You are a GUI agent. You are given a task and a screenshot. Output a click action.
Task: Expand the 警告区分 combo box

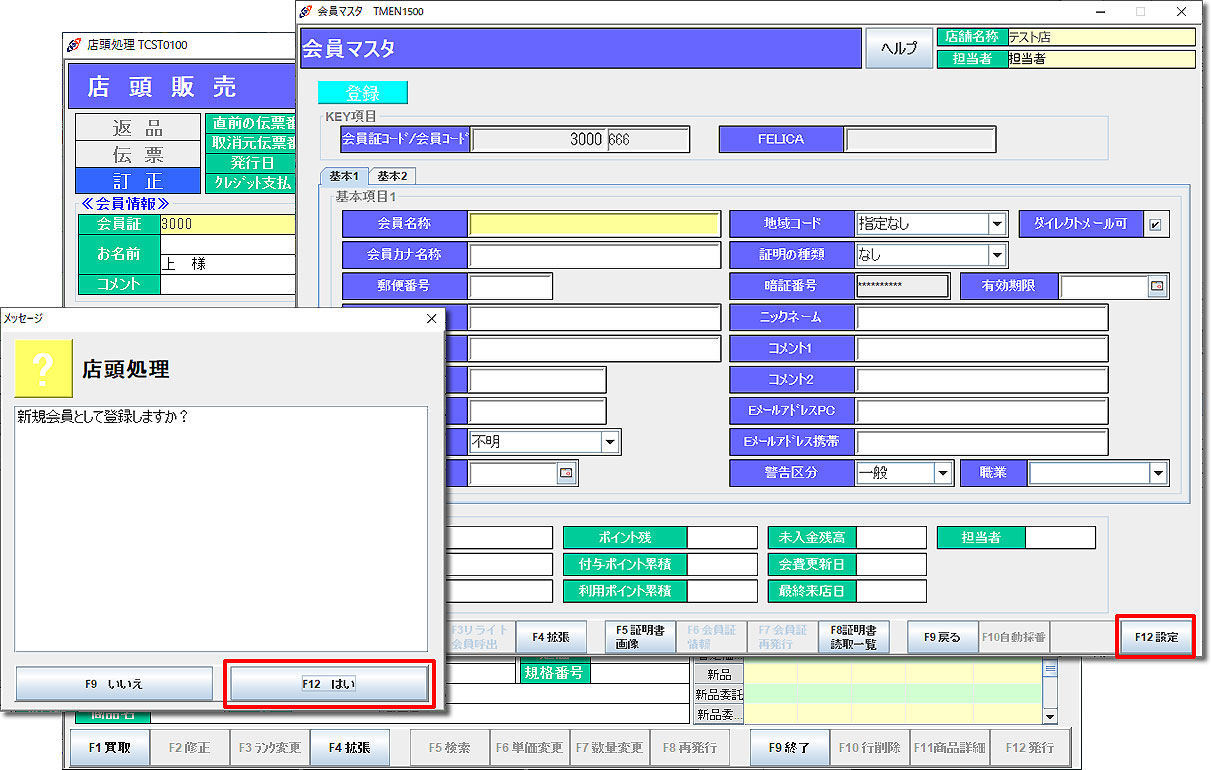click(x=942, y=473)
